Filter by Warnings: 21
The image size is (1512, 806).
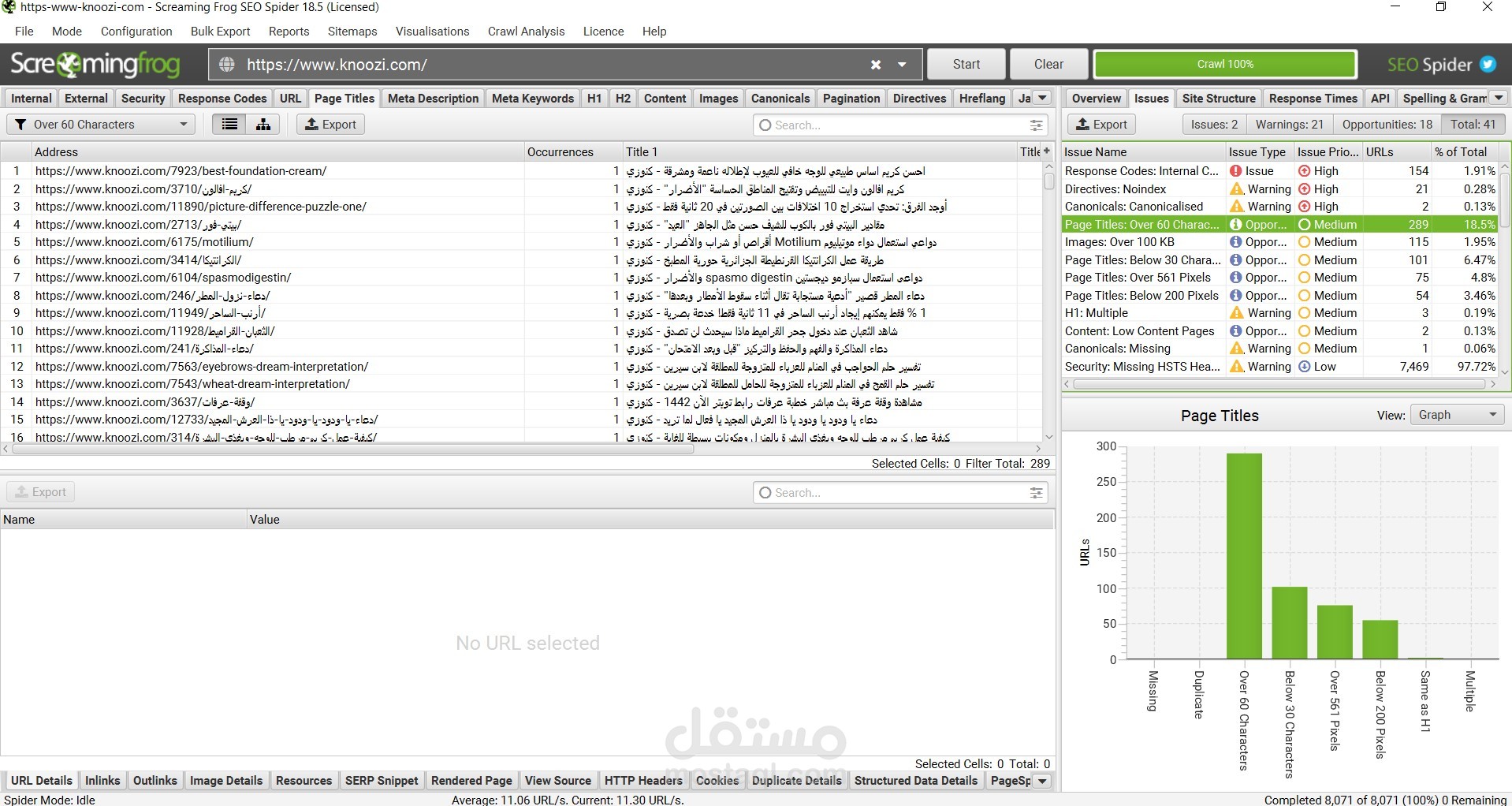tap(1289, 125)
